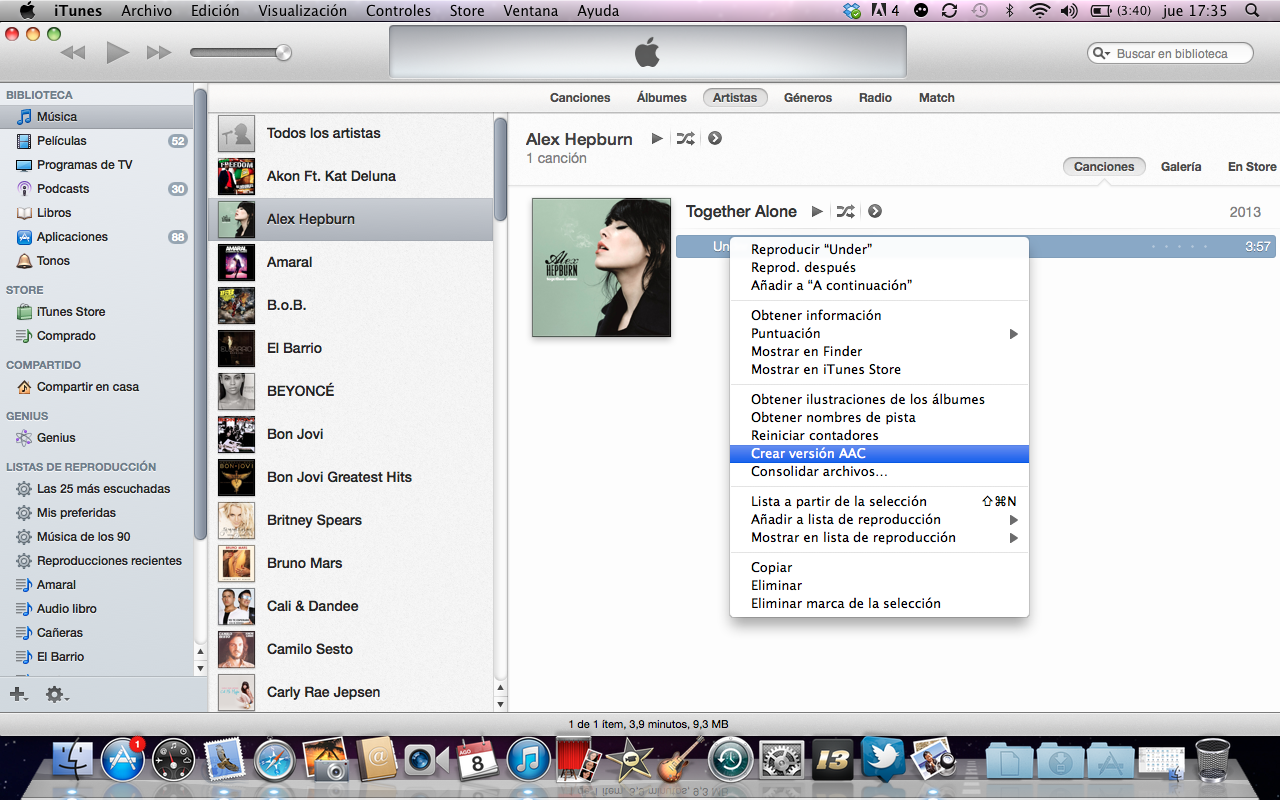Play the Together Alone album
1280x800 pixels.
coord(817,211)
